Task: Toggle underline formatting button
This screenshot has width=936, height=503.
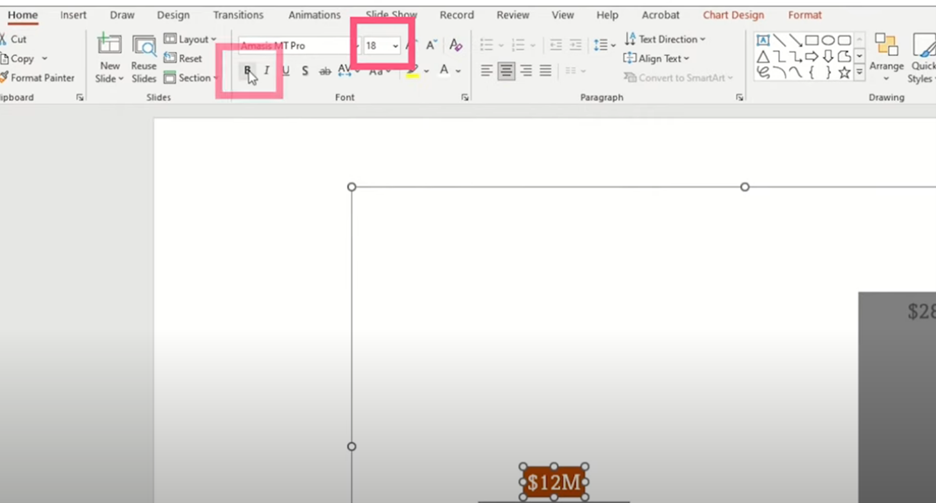Action: pos(285,71)
